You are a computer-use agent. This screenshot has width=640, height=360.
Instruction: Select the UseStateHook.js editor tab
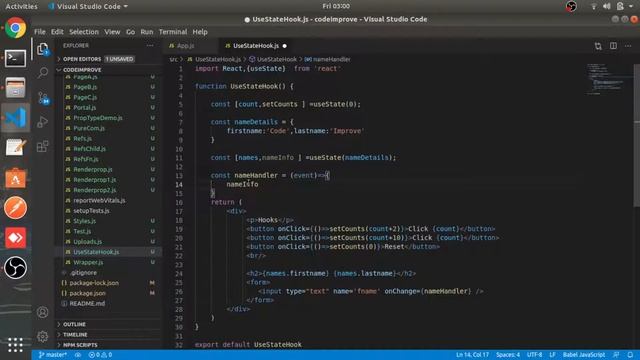(x=256, y=46)
